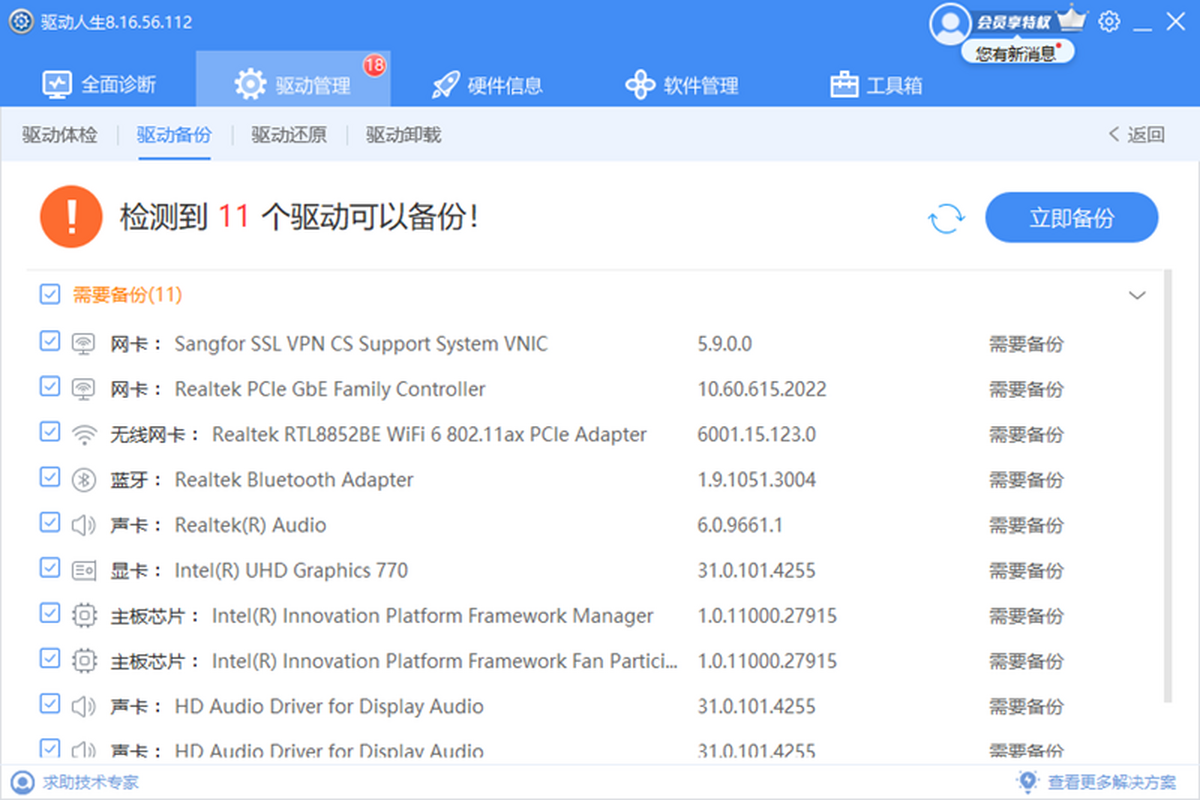Click the crown member privilege icon

click(x=1071, y=19)
